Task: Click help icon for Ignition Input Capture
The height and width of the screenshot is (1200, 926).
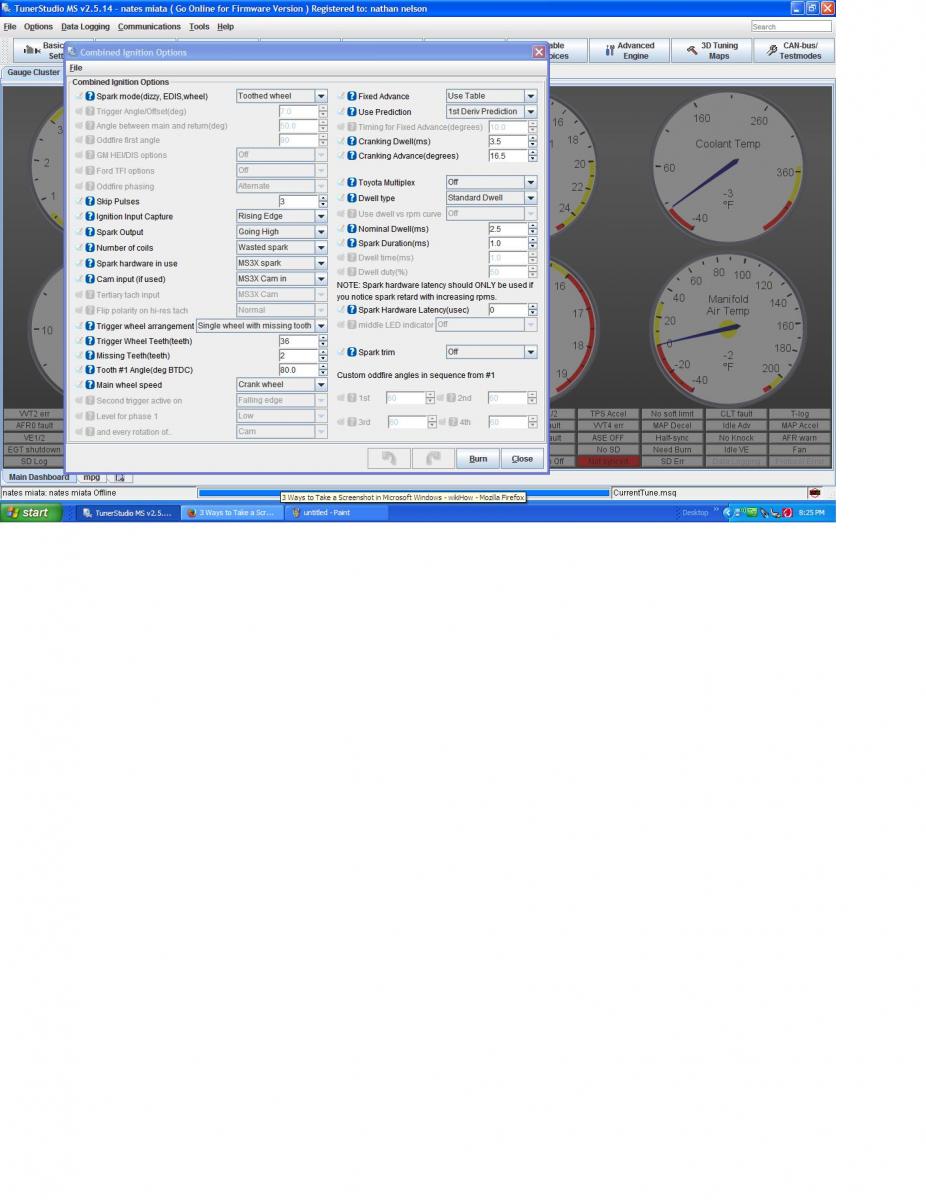Action: coord(90,216)
